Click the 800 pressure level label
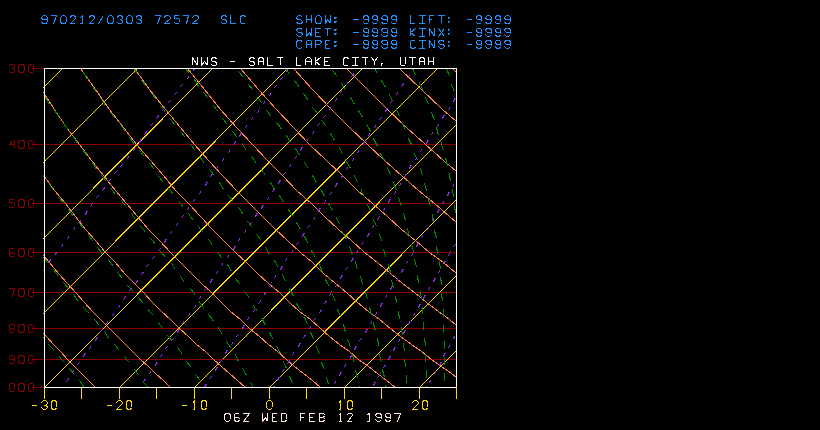The width and height of the screenshot is (820, 430). (x=22, y=329)
